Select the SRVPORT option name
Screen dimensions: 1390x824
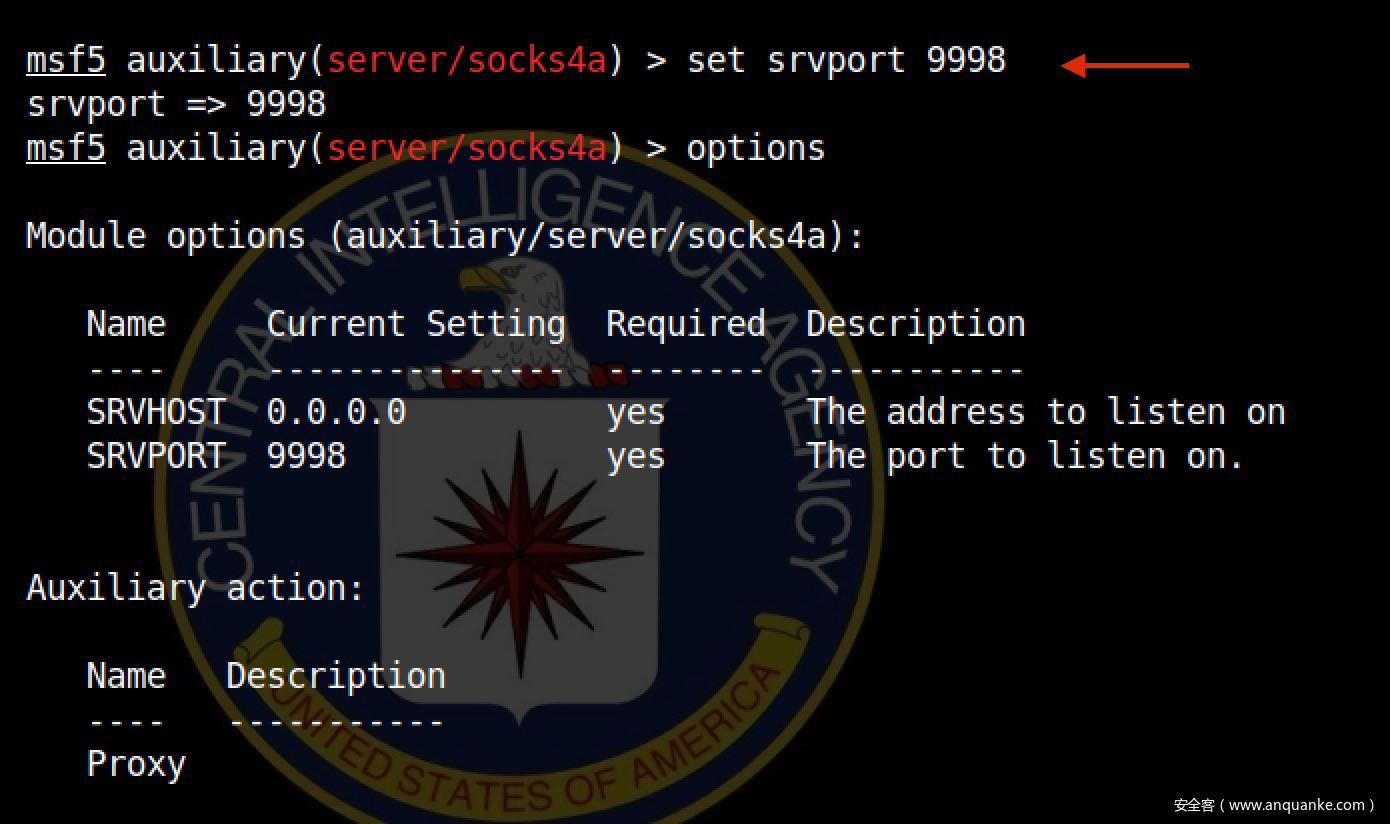click(156, 456)
